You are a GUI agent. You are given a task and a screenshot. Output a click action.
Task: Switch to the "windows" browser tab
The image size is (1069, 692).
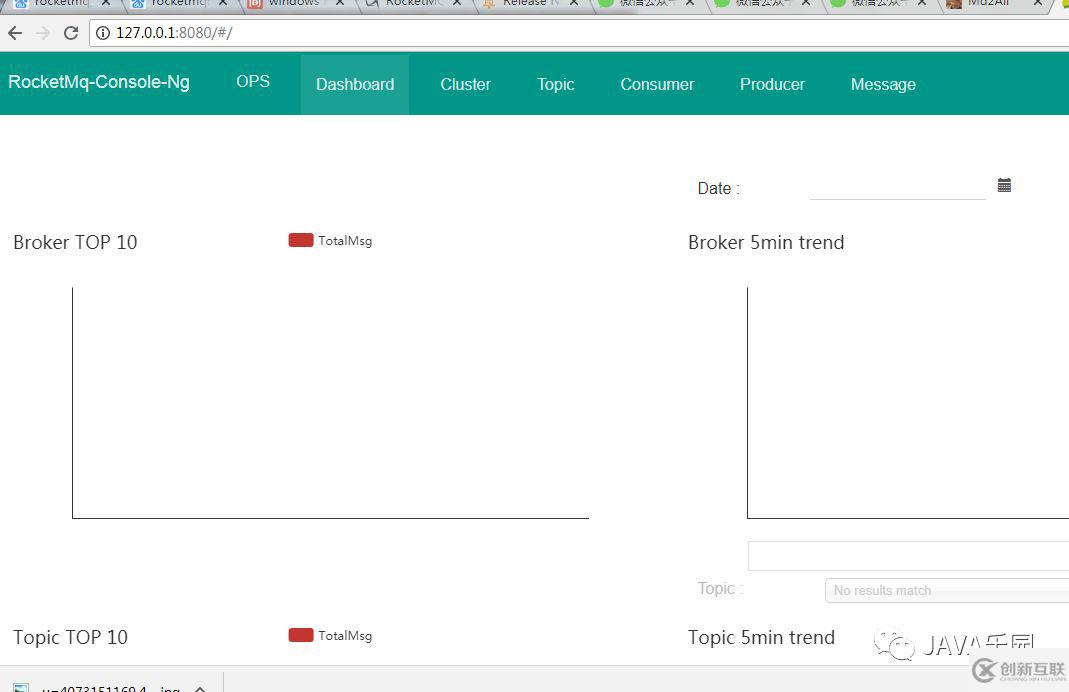pos(295,4)
